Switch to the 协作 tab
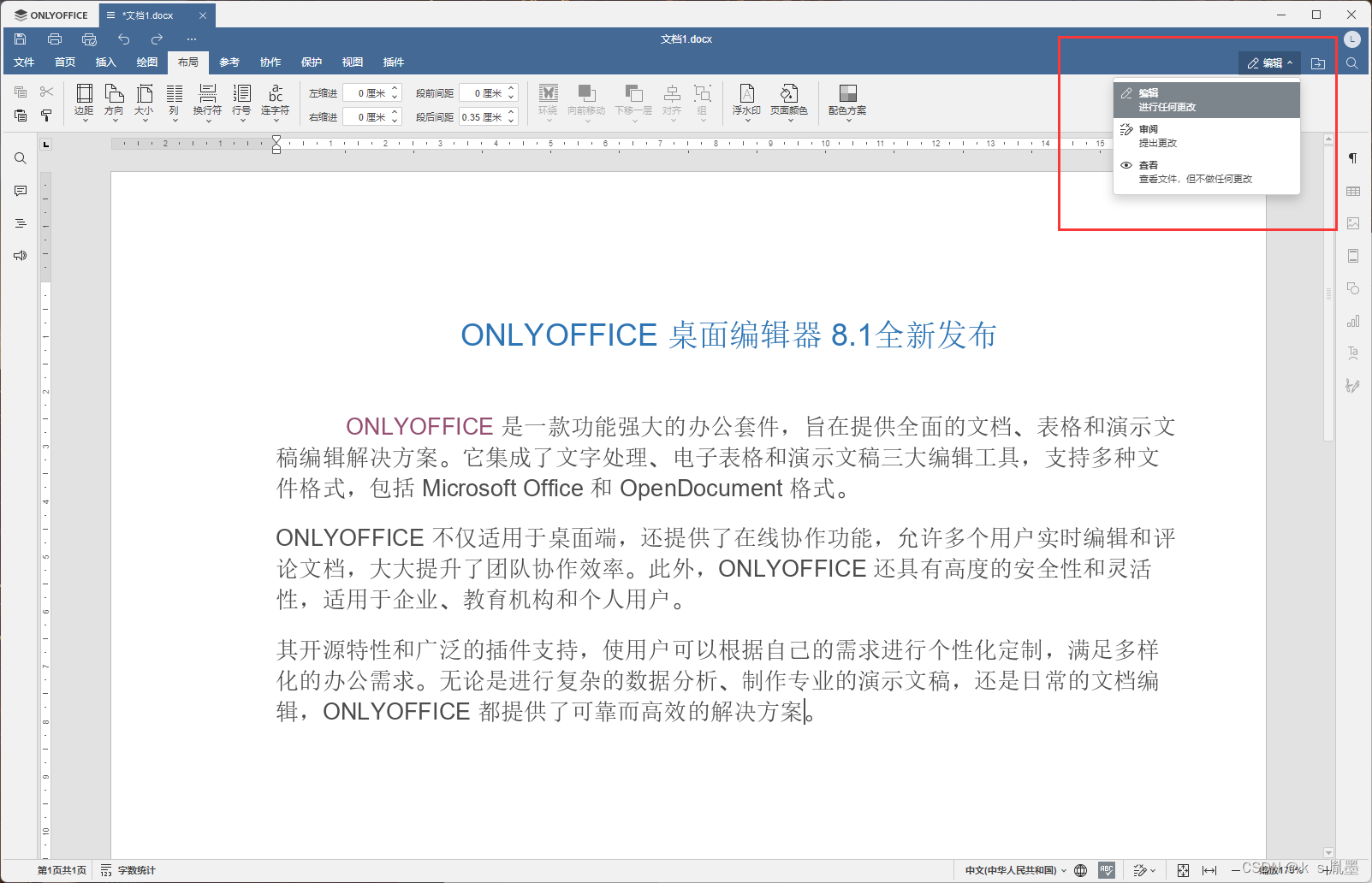Viewport: 1372px width, 883px height. [270, 62]
